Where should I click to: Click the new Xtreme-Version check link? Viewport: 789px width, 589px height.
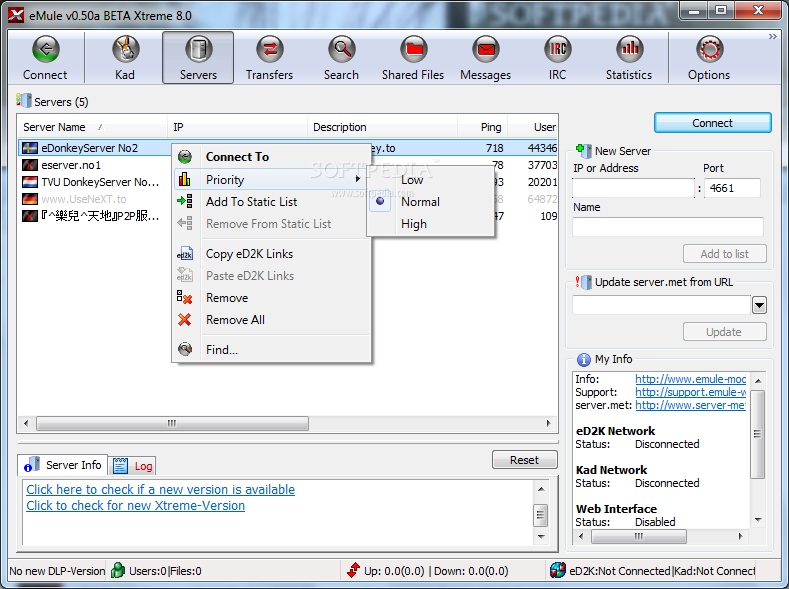tap(135, 506)
